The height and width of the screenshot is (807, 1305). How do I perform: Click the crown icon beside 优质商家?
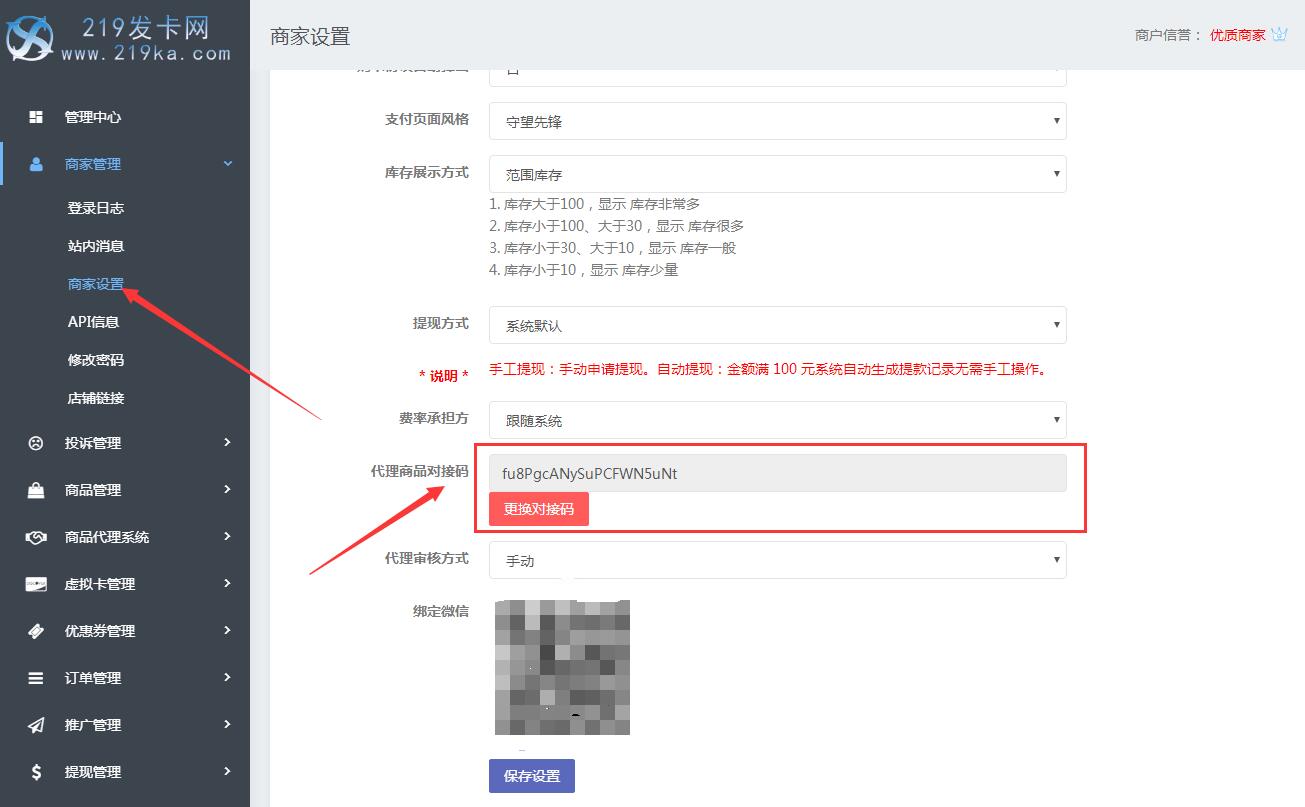point(1279,35)
